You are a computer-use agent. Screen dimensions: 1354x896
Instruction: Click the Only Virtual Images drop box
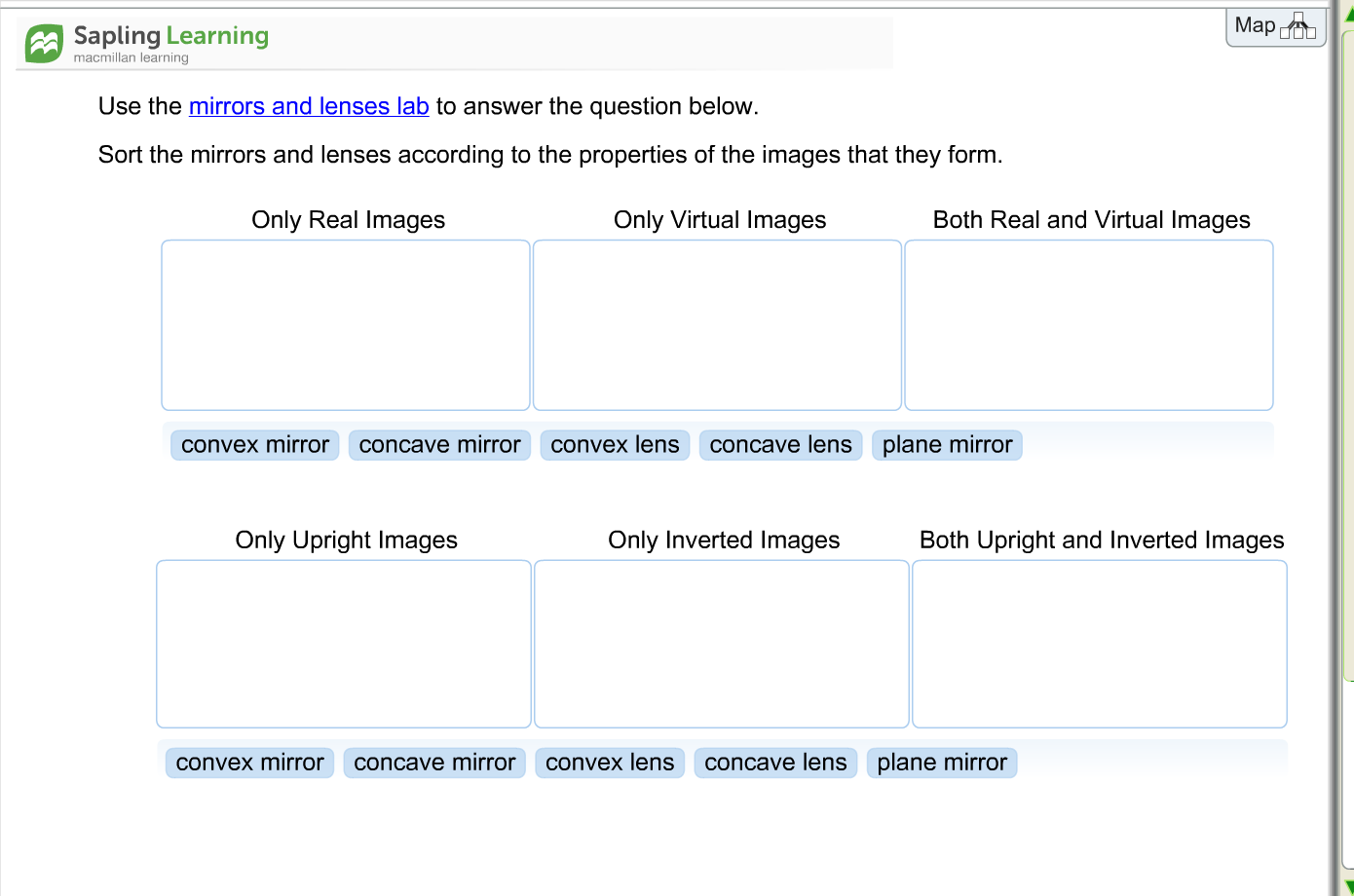click(718, 324)
